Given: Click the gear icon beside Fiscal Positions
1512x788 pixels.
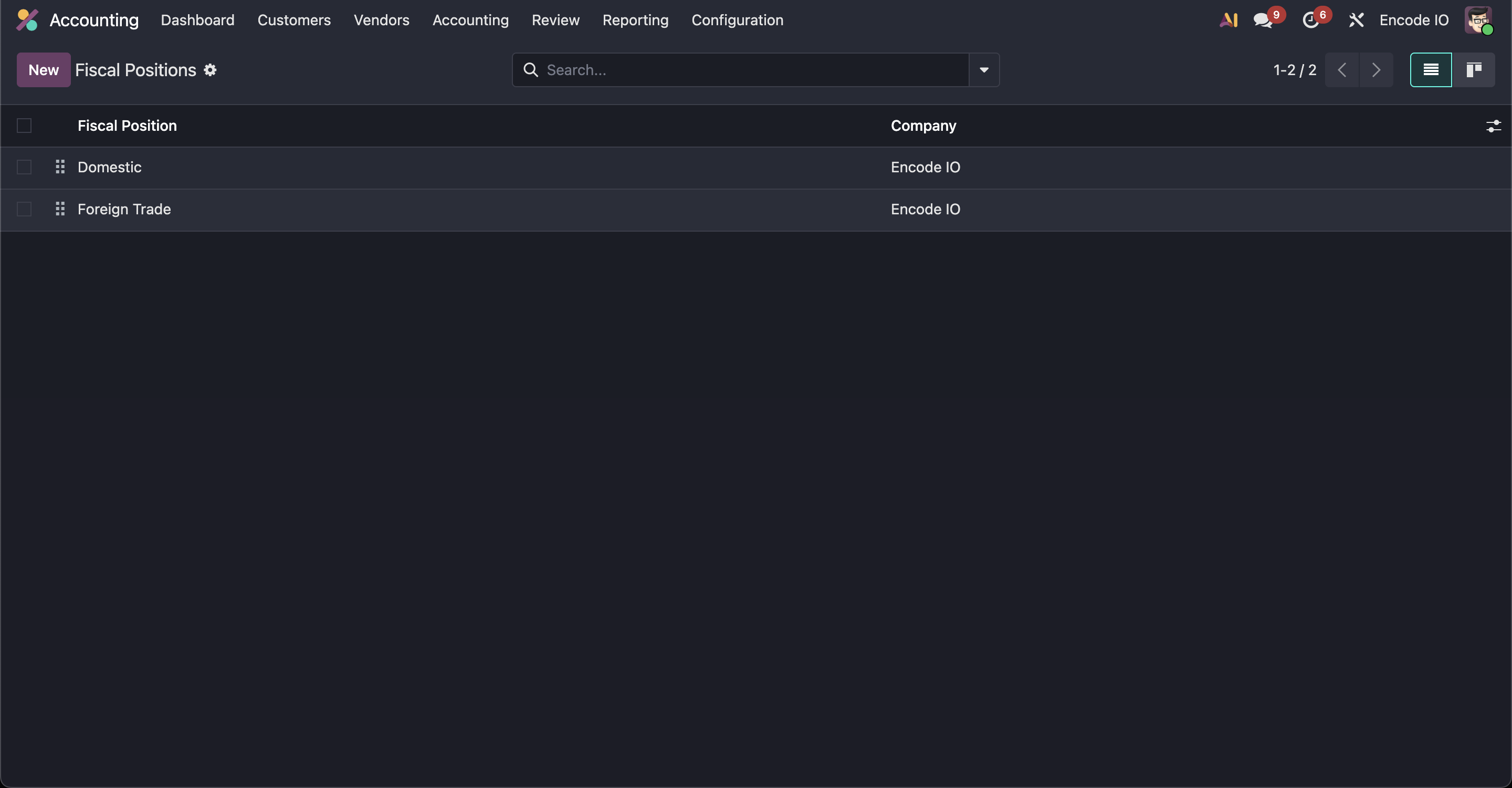Looking at the screenshot, I should point(210,70).
